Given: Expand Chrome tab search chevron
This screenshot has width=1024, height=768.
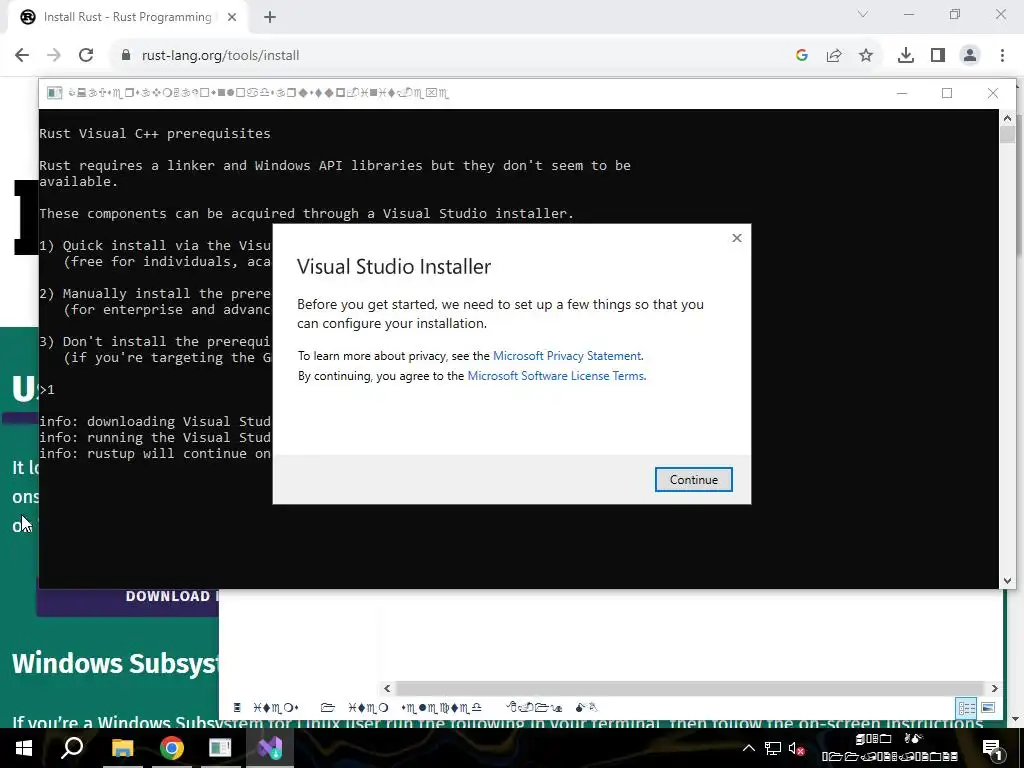Looking at the screenshot, I should point(863,14).
